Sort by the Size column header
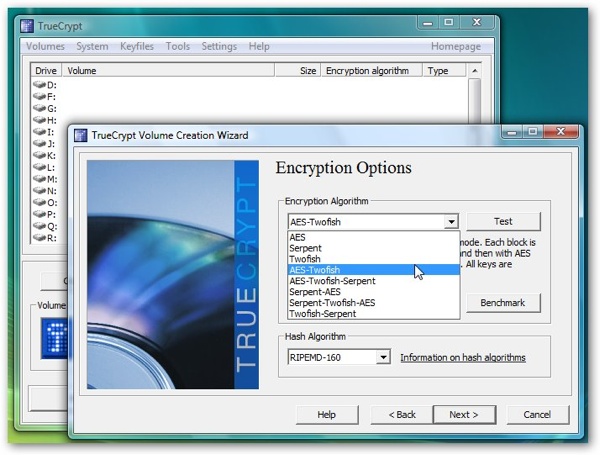The image size is (600, 455). (x=297, y=71)
